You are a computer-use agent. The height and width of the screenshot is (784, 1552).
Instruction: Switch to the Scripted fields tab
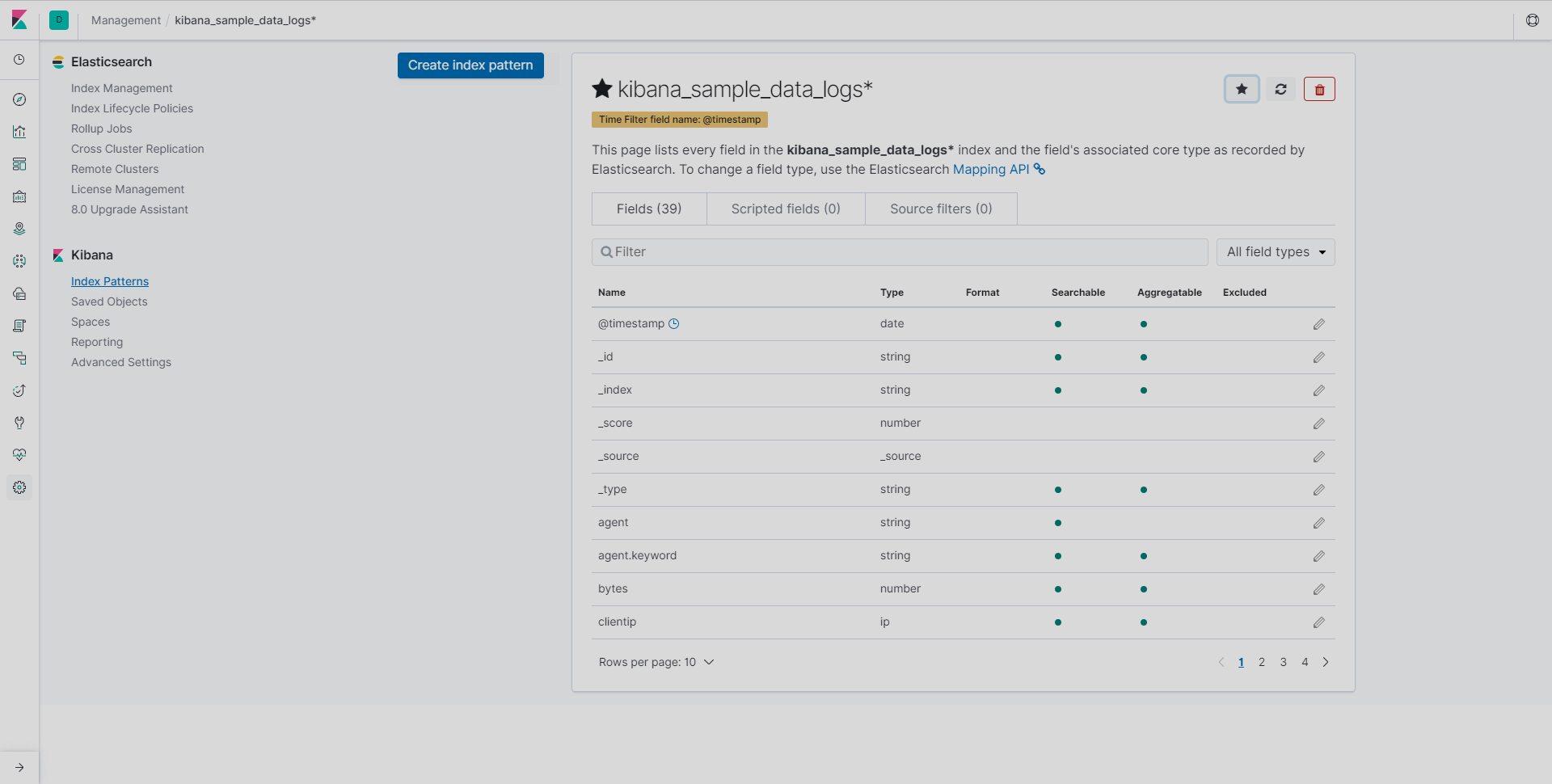tap(786, 209)
